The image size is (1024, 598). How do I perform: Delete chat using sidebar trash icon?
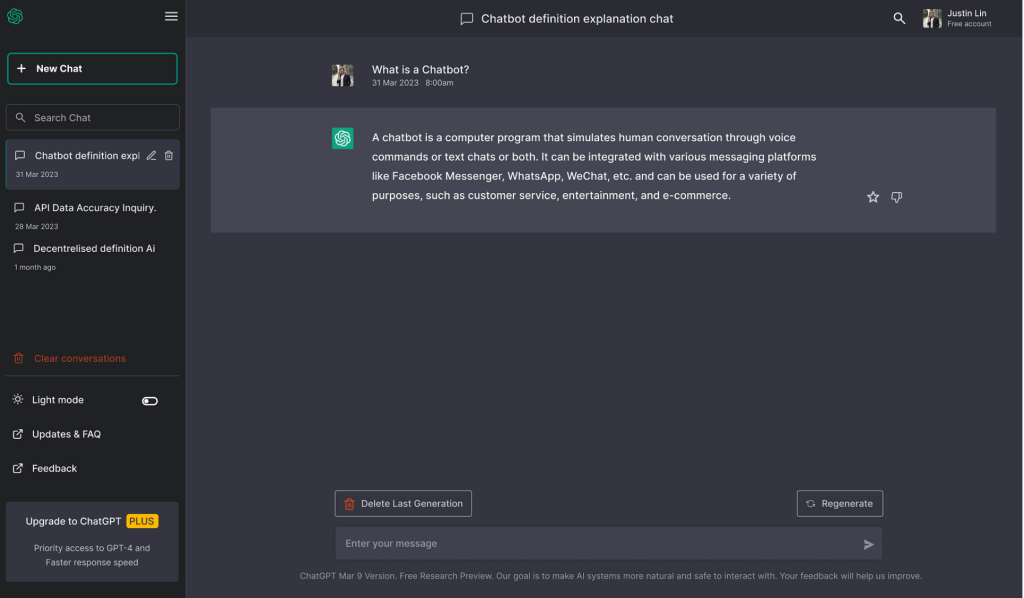168,155
